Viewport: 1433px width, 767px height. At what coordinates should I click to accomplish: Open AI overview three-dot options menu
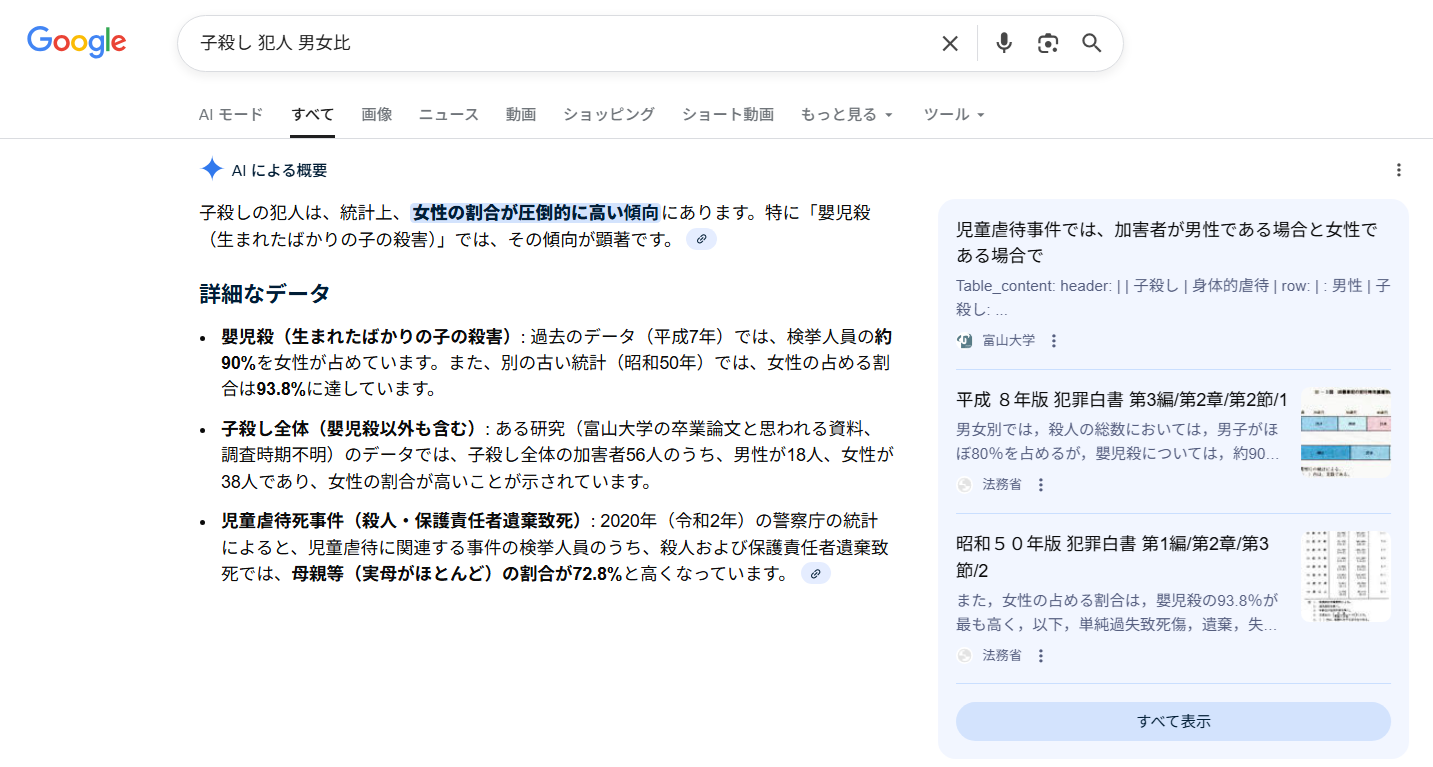coord(1399,170)
